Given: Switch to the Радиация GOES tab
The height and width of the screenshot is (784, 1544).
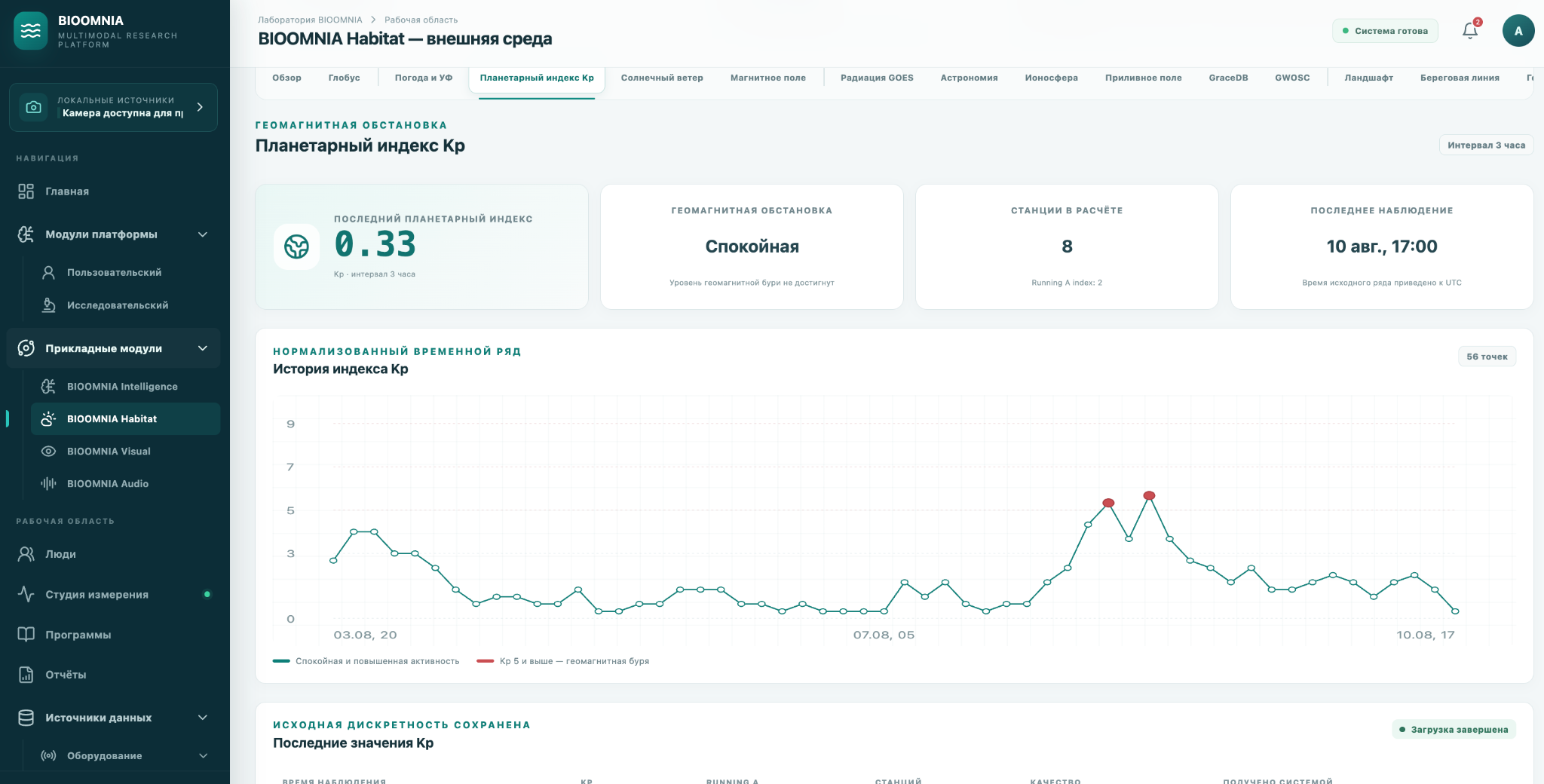Looking at the screenshot, I should tap(877, 78).
